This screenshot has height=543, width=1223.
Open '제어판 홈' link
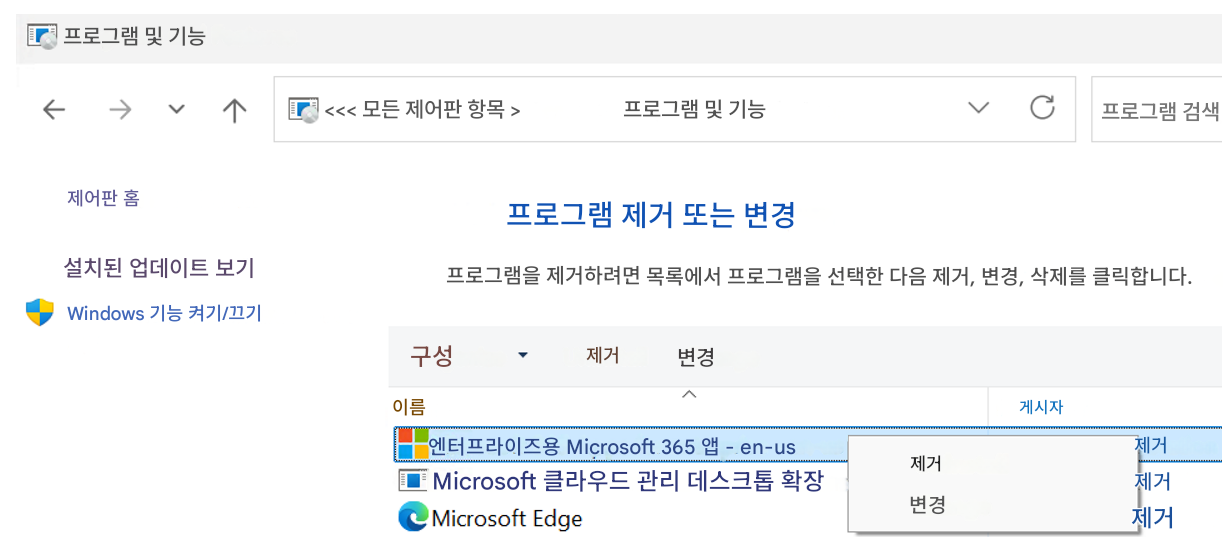tap(103, 198)
